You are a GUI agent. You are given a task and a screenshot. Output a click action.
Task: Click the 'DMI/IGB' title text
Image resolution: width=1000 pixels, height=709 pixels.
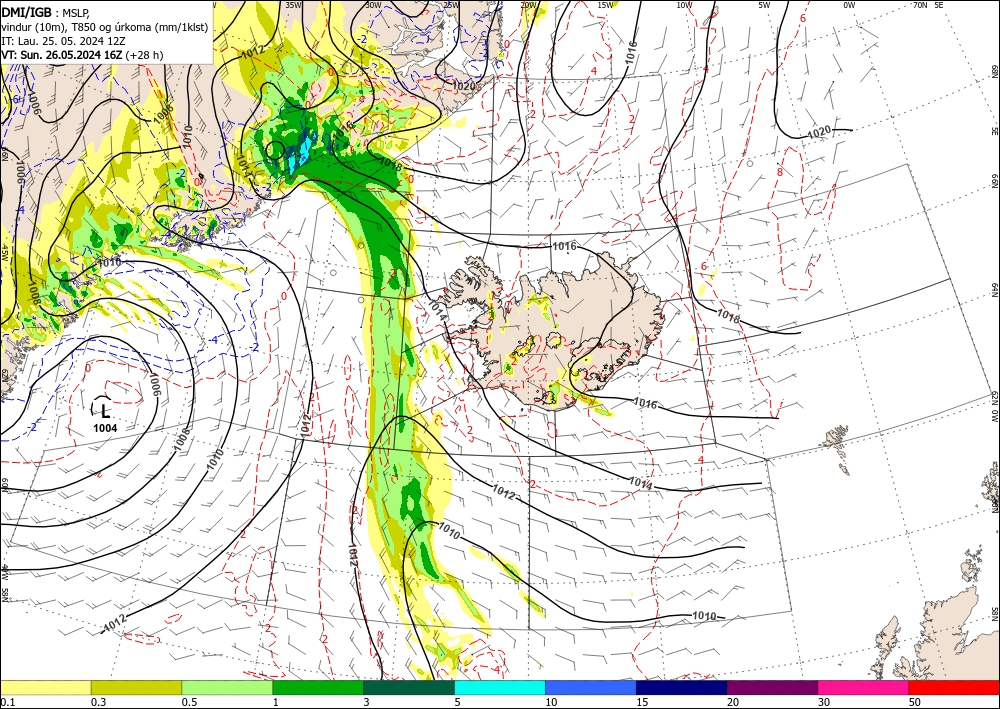[29, 11]
